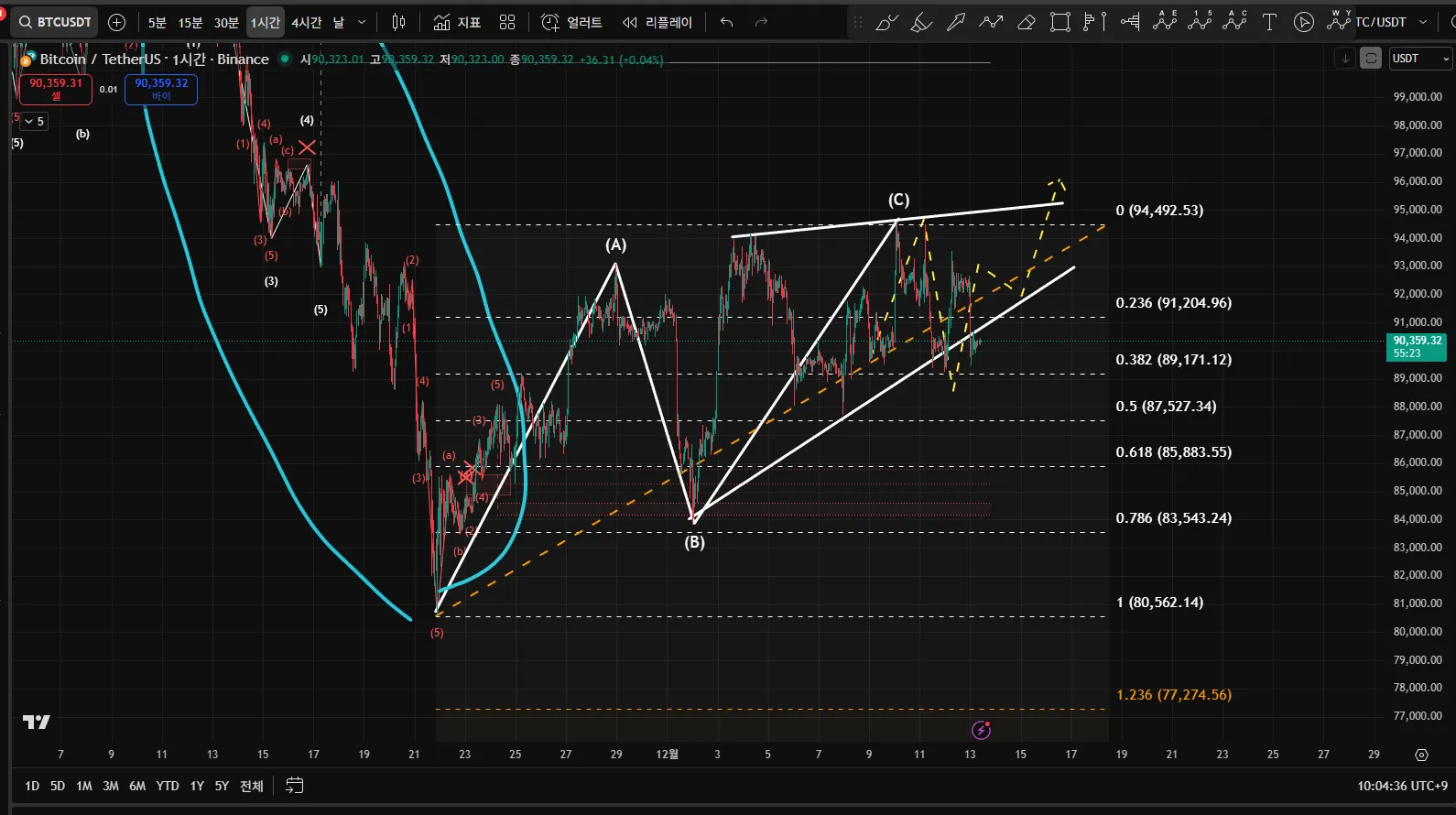Add symbol with the plus circle icon
The image size is (1456, 815).
click(116, 22)
